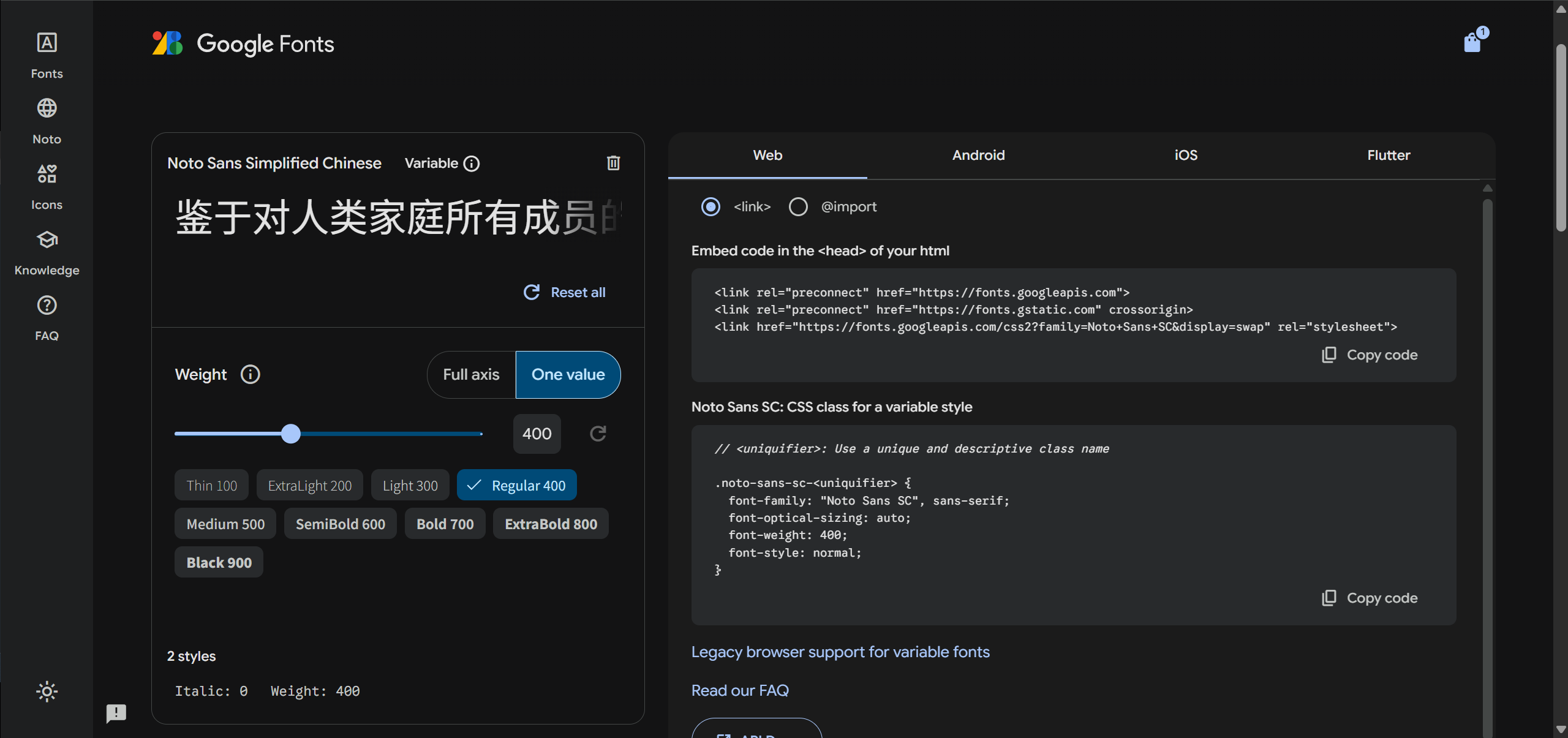
Task: Select the @import radio button
Action: point(798,207)
